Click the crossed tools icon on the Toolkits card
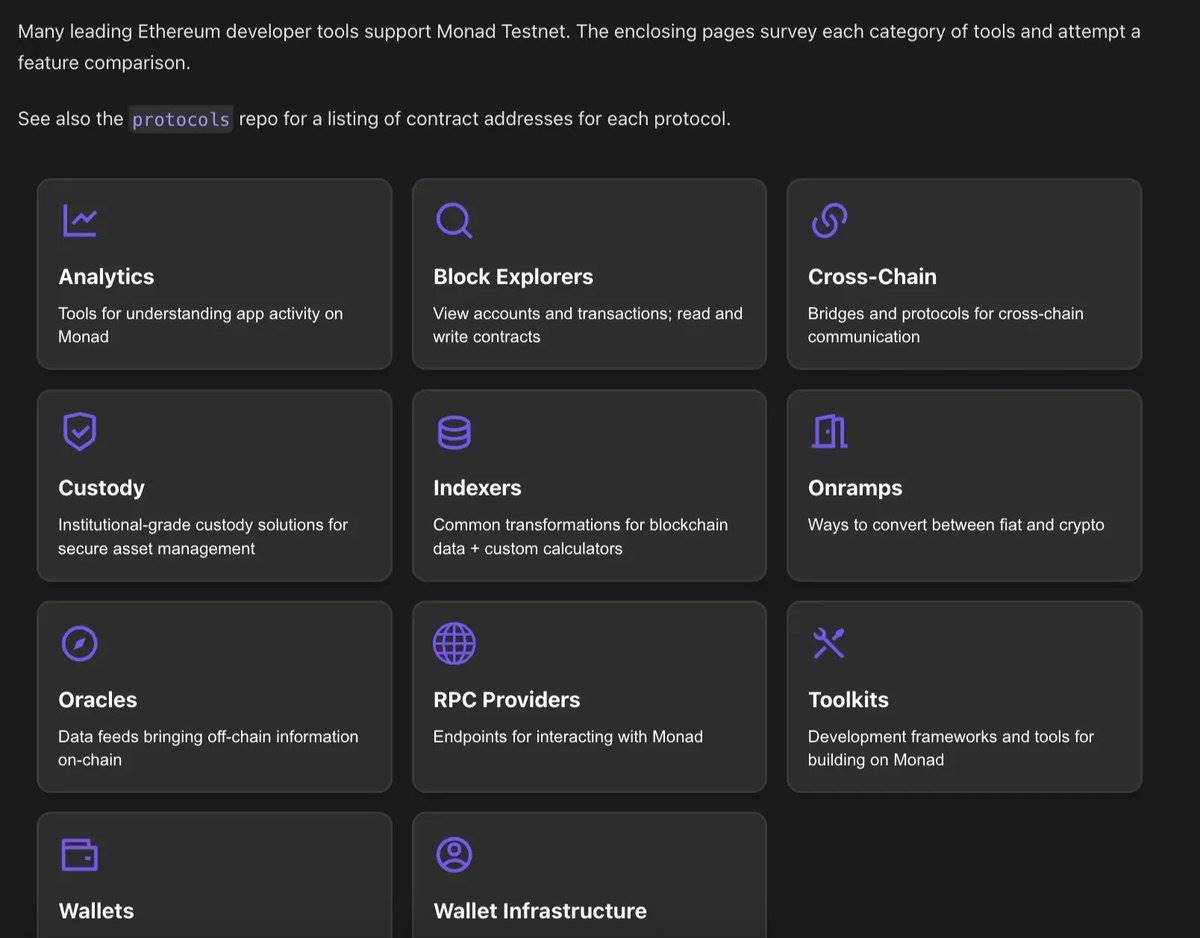This screenshot has width=1200, height=938. click(x=829, y=643)
